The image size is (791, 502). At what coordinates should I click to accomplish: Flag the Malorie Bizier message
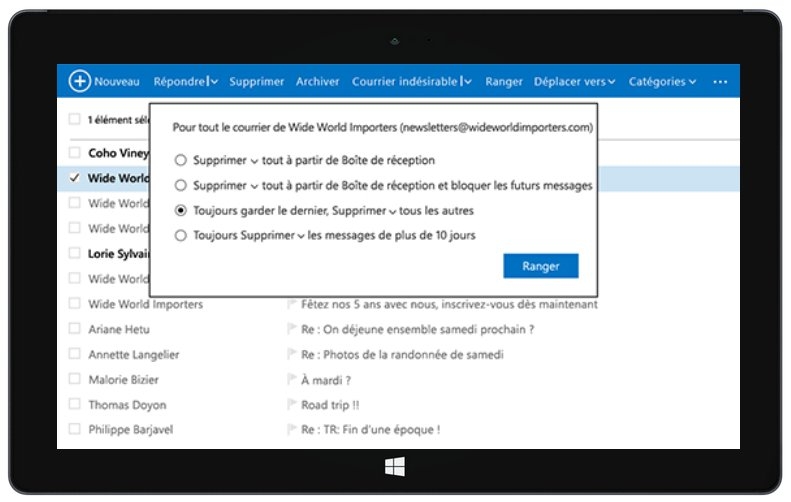[292, 379]
